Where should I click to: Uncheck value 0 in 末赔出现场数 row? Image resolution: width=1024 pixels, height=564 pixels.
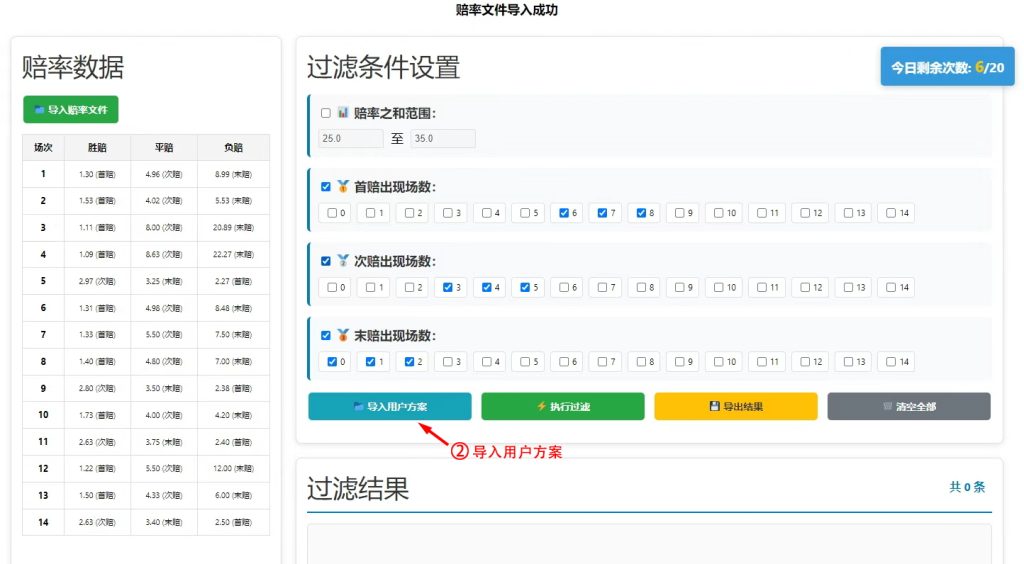pos(332,362)
